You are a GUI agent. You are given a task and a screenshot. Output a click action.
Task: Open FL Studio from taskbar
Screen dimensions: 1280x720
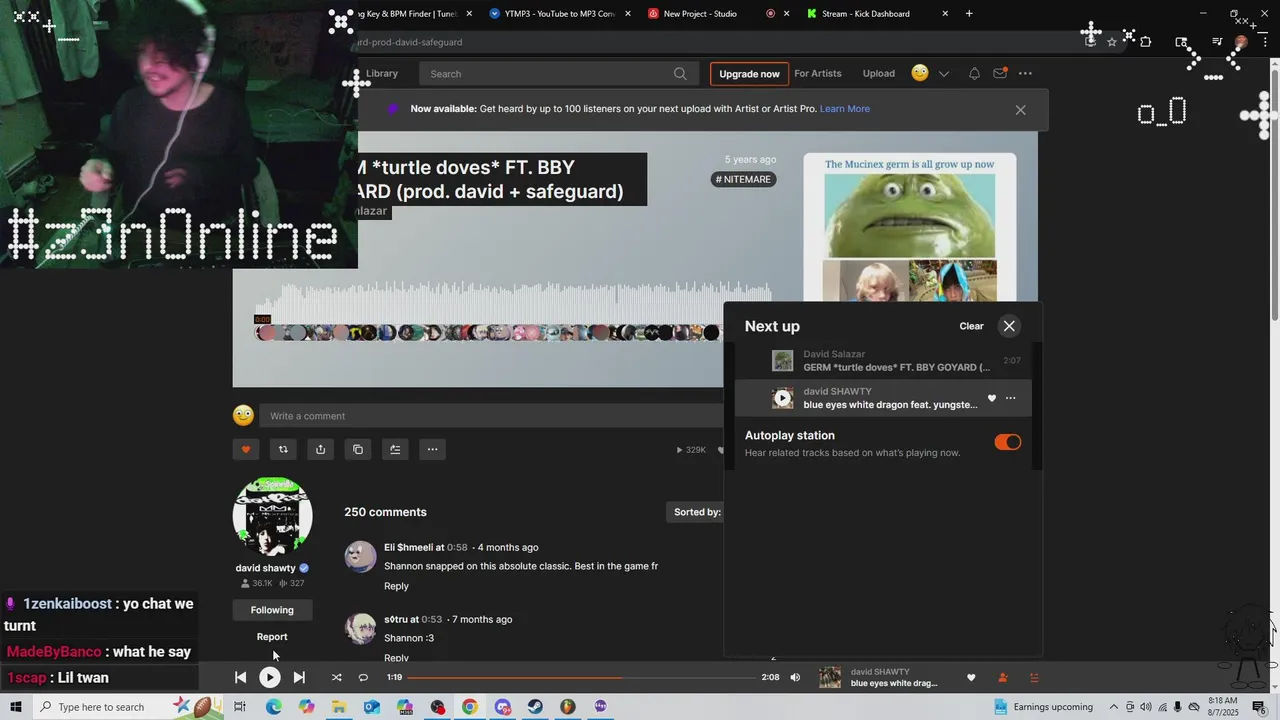point(568,707)
